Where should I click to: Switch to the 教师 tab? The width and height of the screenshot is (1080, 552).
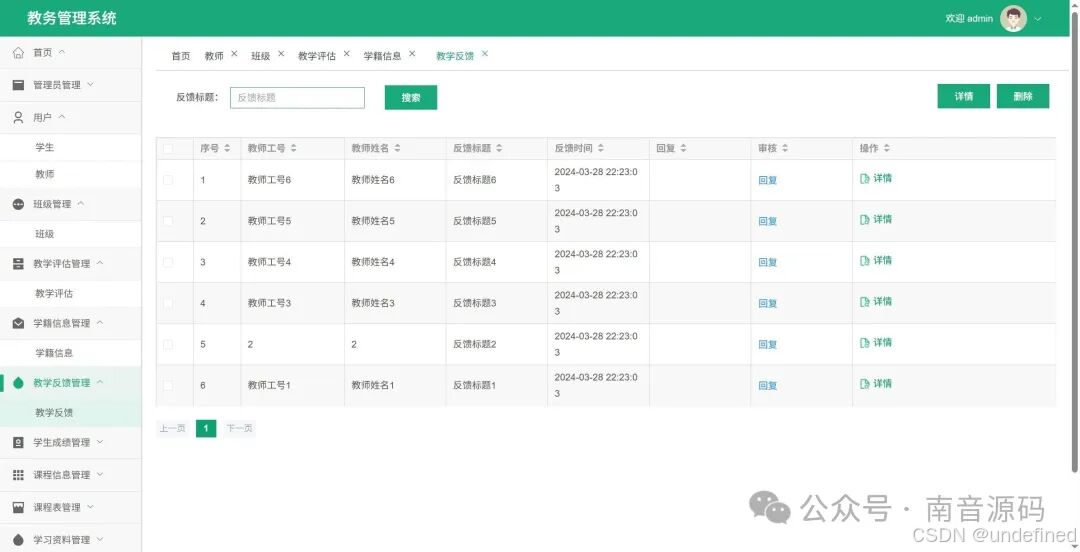point(214,56)
